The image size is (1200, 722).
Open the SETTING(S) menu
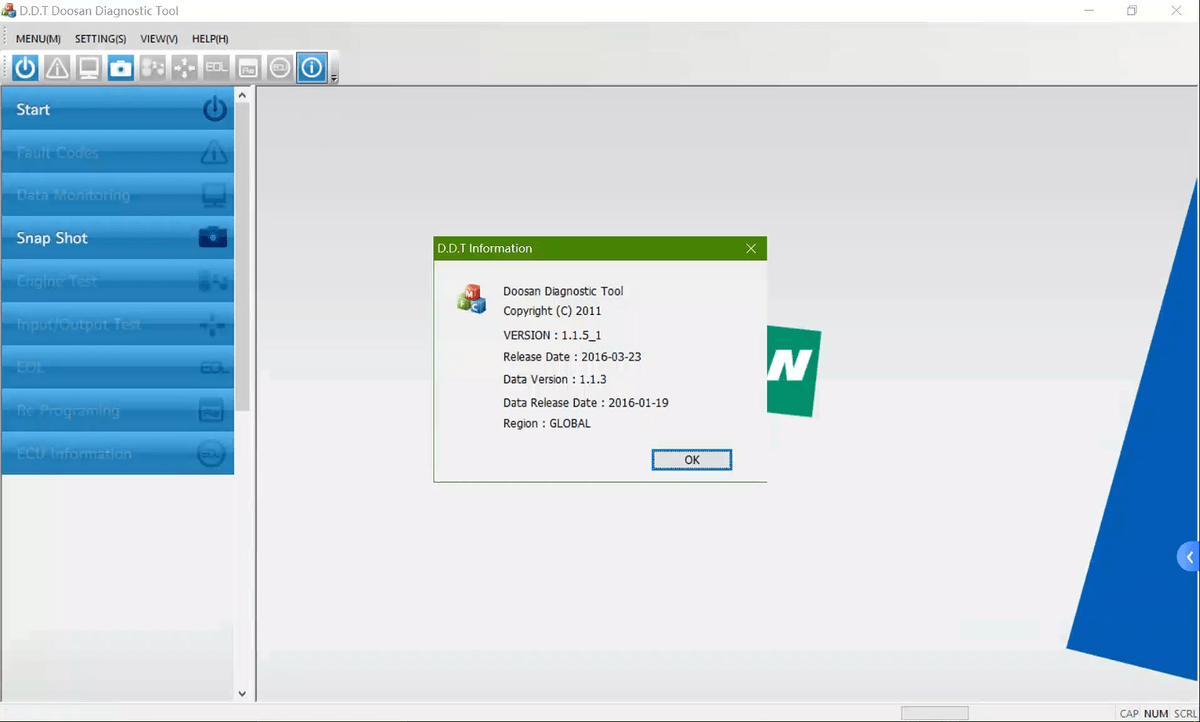(x=100, y=39)
